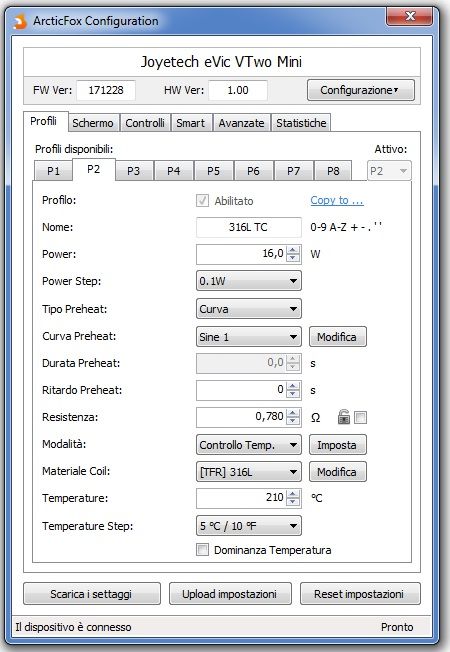Click the HW Ver field 1.00
450x652 pixels.
(238, 90)
